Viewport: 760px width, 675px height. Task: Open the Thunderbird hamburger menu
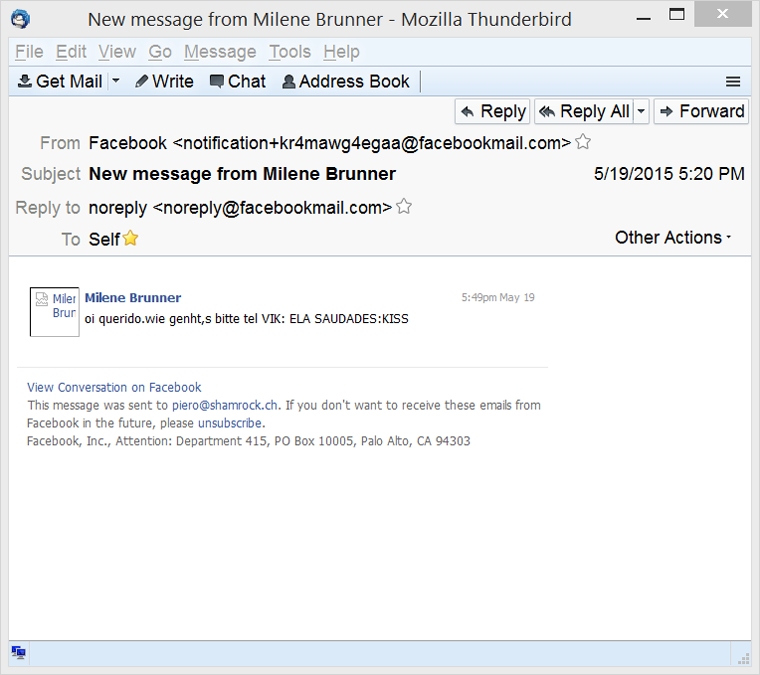pyautogui.click(x=733, y=82)
